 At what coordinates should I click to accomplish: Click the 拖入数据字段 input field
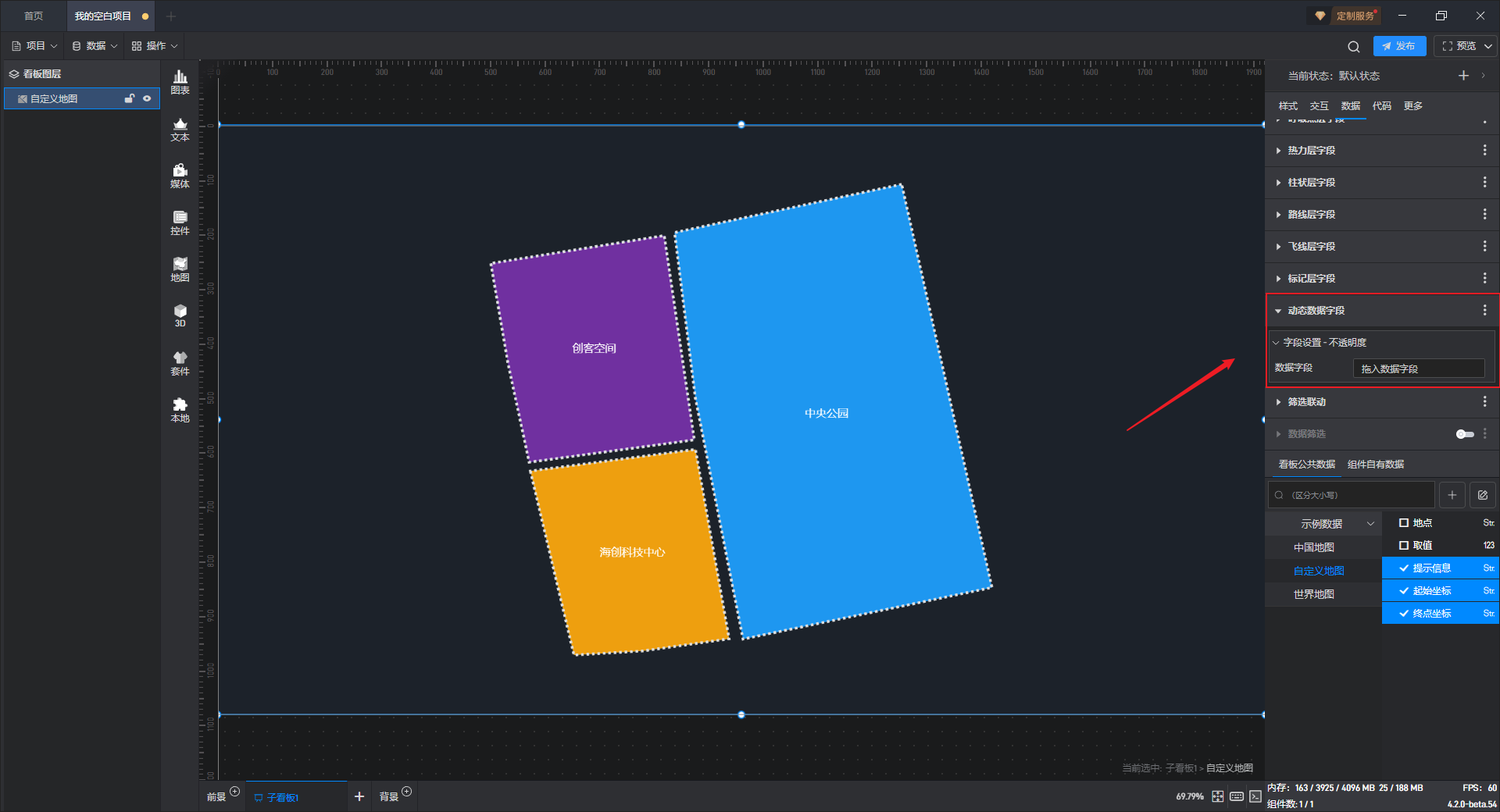point(1419,369)
